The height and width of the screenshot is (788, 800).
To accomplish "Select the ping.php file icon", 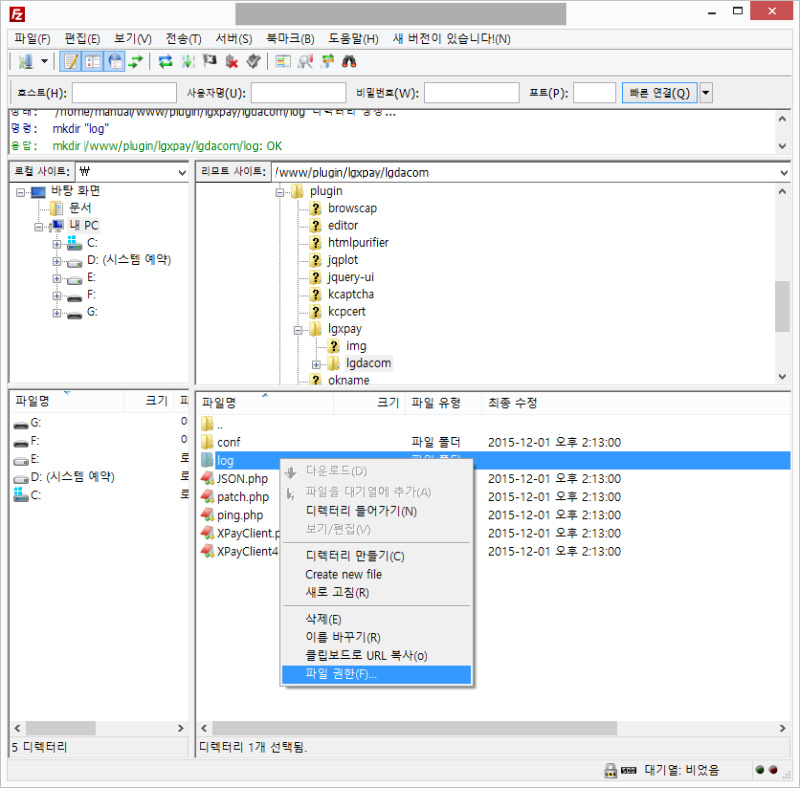I will (207, 515).
